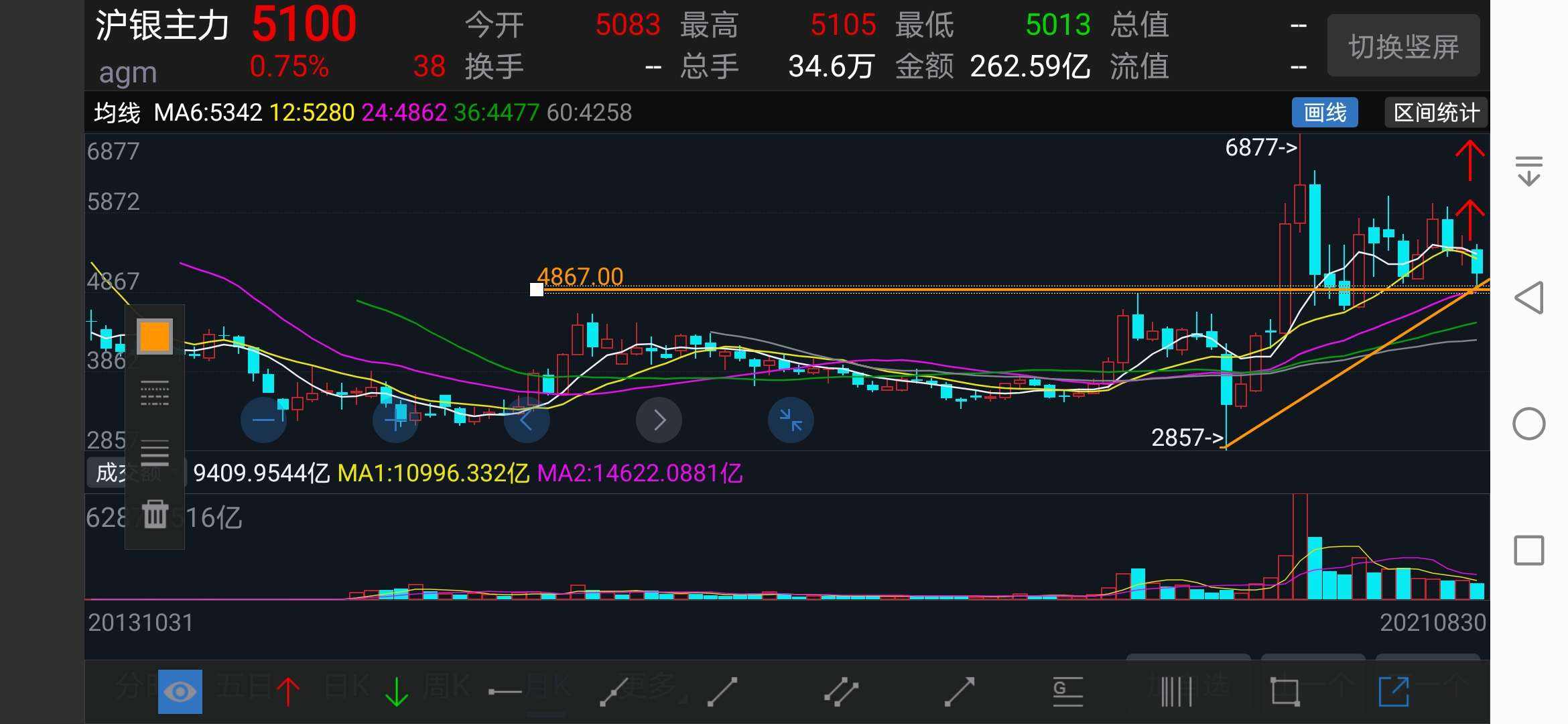Tap the 24:4862 magenta MA value

[x=404, y=113]
